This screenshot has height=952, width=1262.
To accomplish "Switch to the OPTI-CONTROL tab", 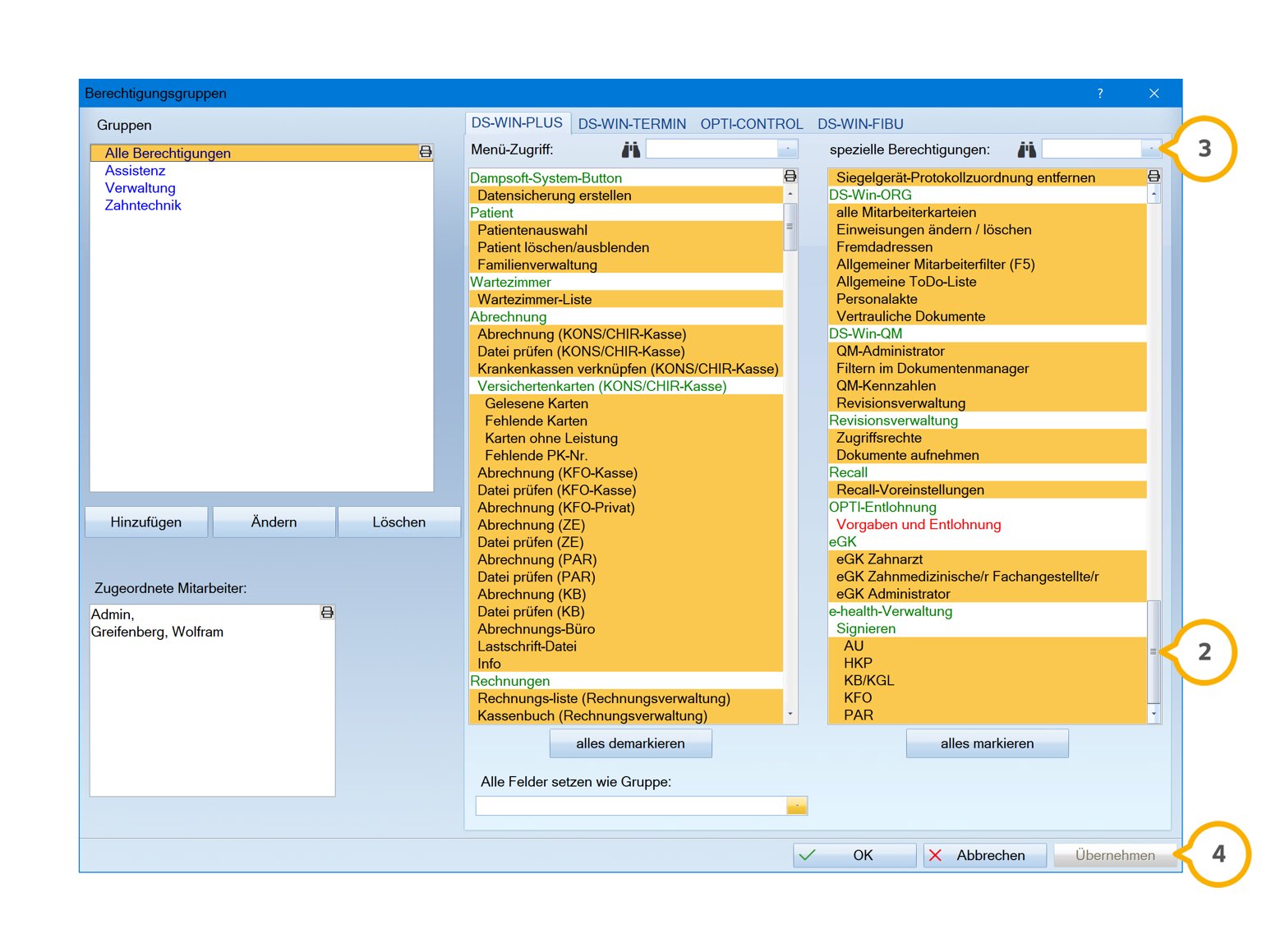I will pos(752,124).
